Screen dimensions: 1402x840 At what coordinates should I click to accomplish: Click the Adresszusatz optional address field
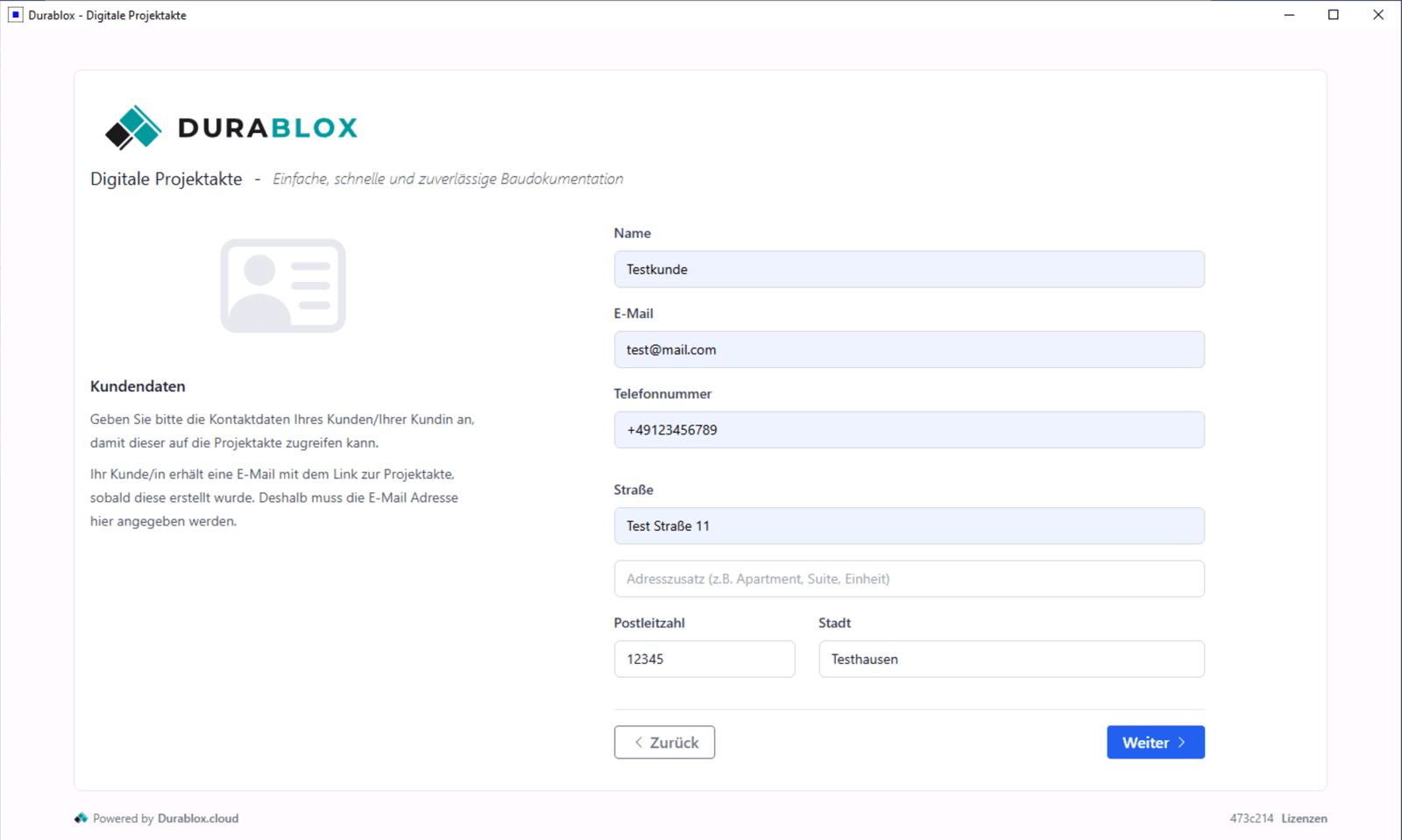[909, 579]
